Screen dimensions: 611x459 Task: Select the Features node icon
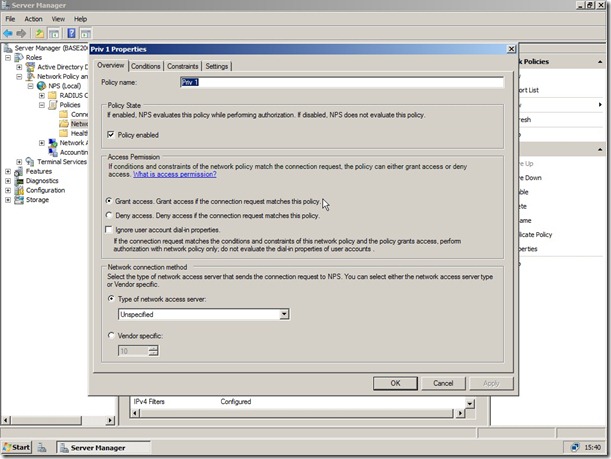click(x=19, y=171)
